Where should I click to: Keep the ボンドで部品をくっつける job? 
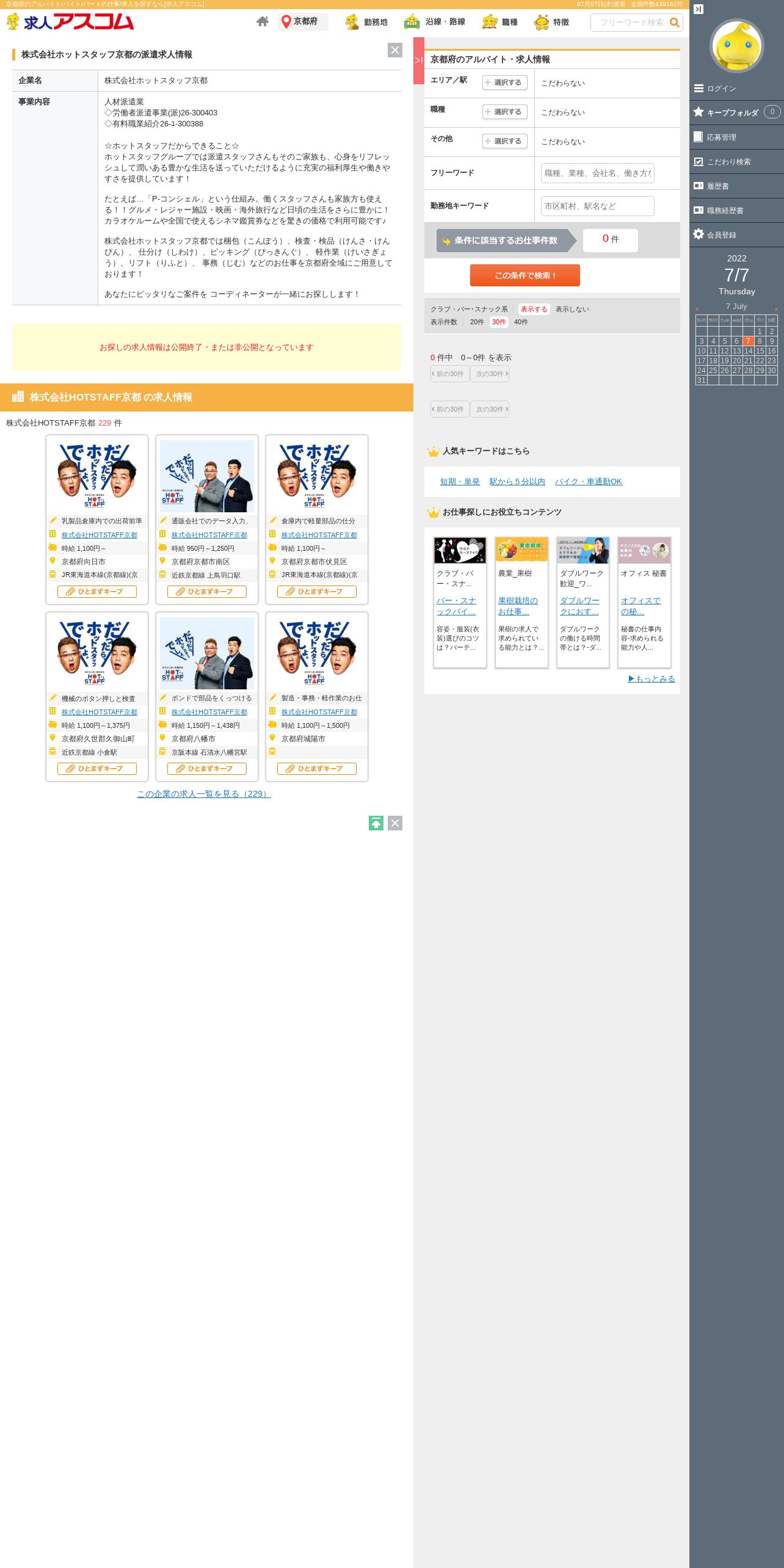click(x=207, y=769)
